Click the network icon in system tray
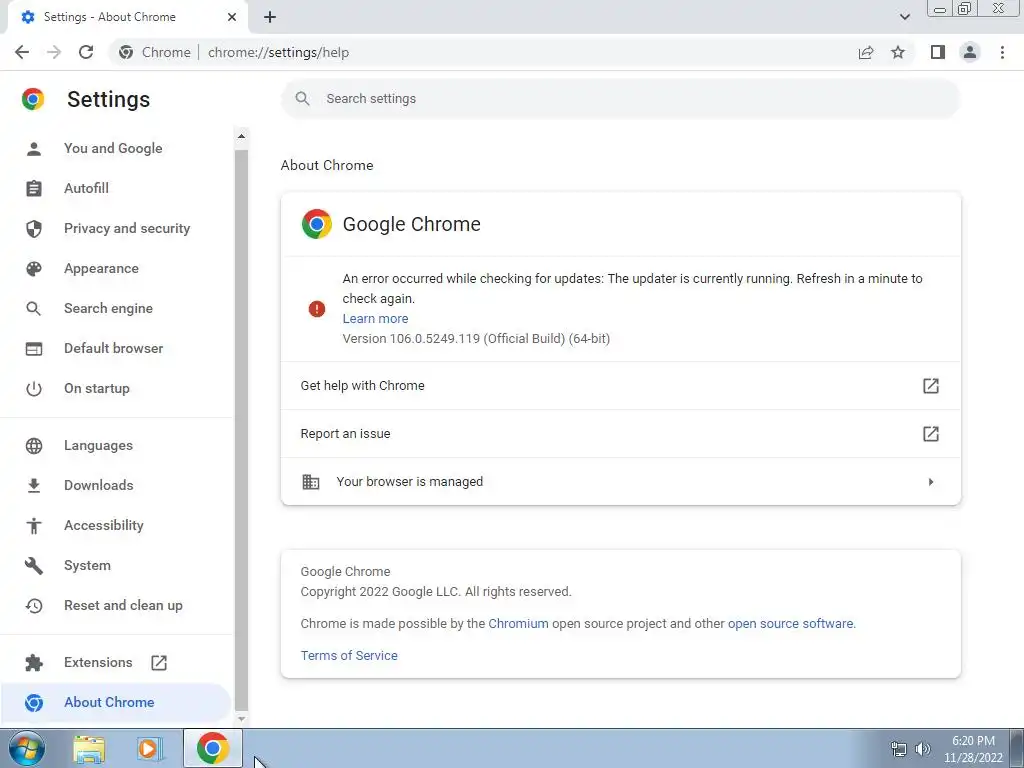The image size is (1024, 768). tap(899, 749)
